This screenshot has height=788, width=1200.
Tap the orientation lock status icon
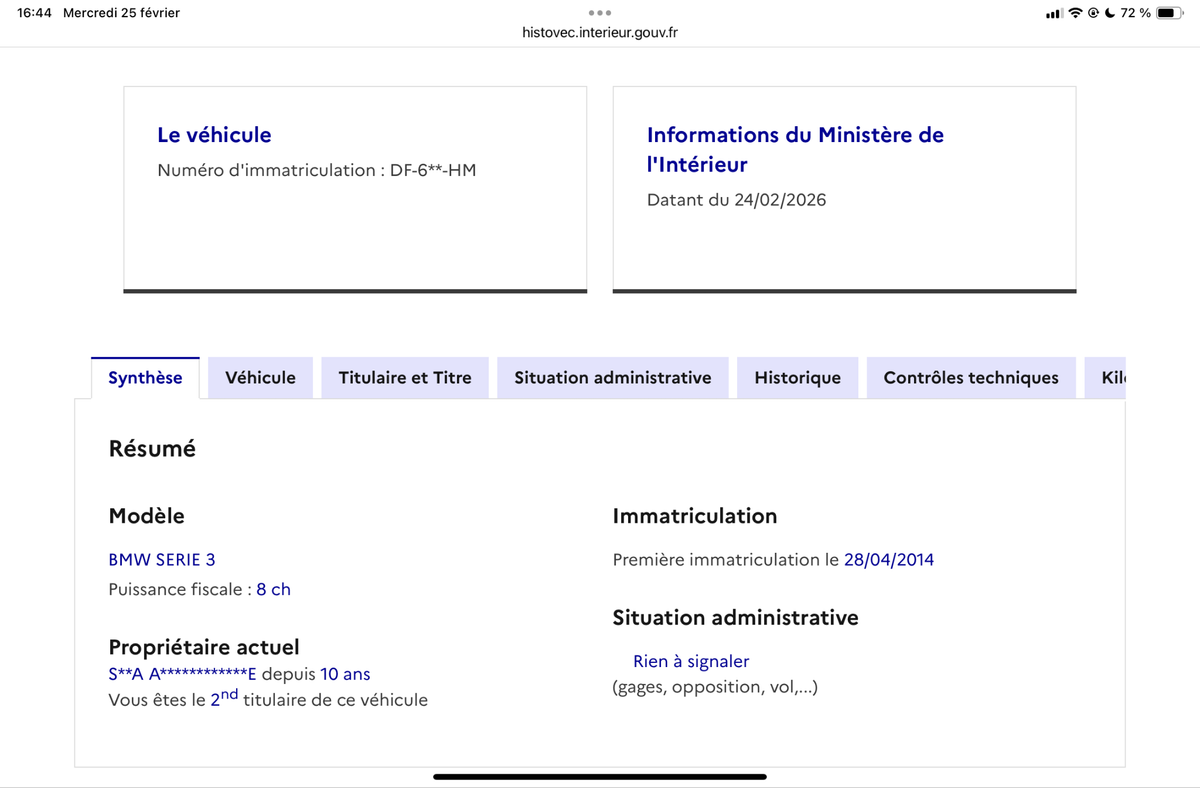1094,13
